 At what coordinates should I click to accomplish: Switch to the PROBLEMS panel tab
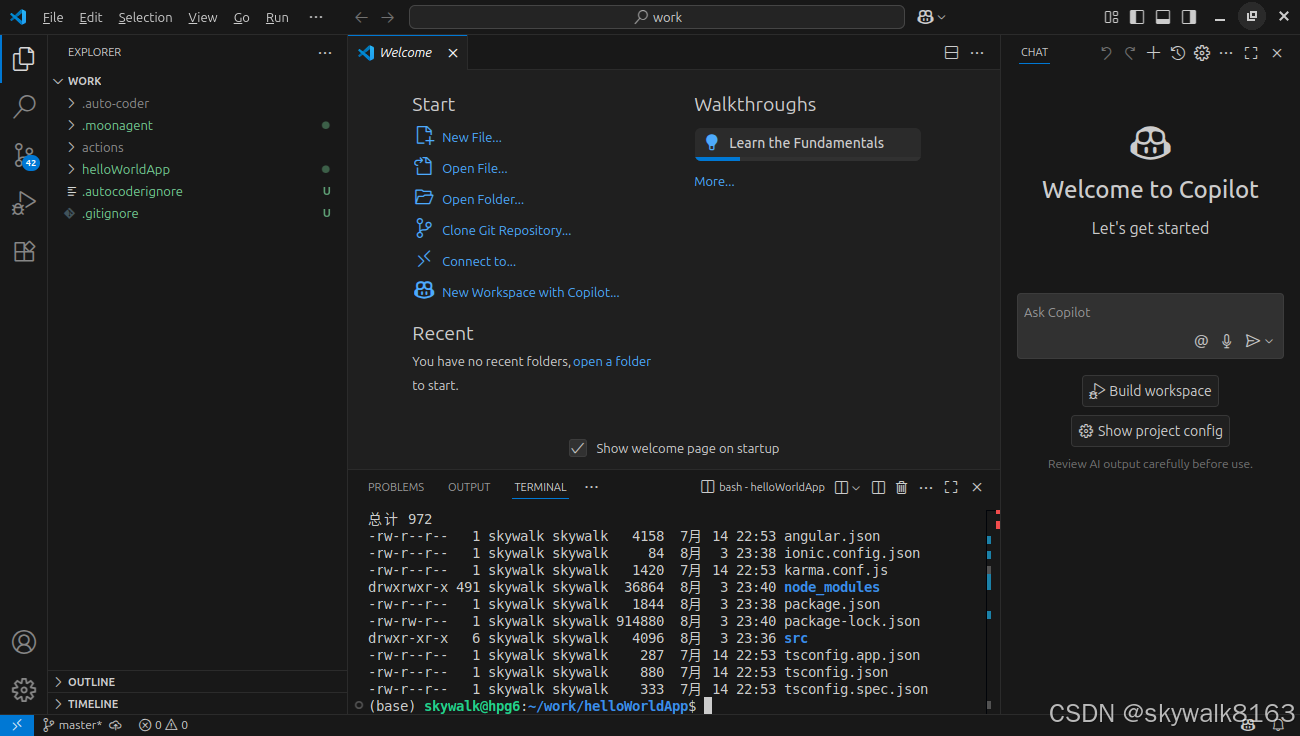(396, 487)
